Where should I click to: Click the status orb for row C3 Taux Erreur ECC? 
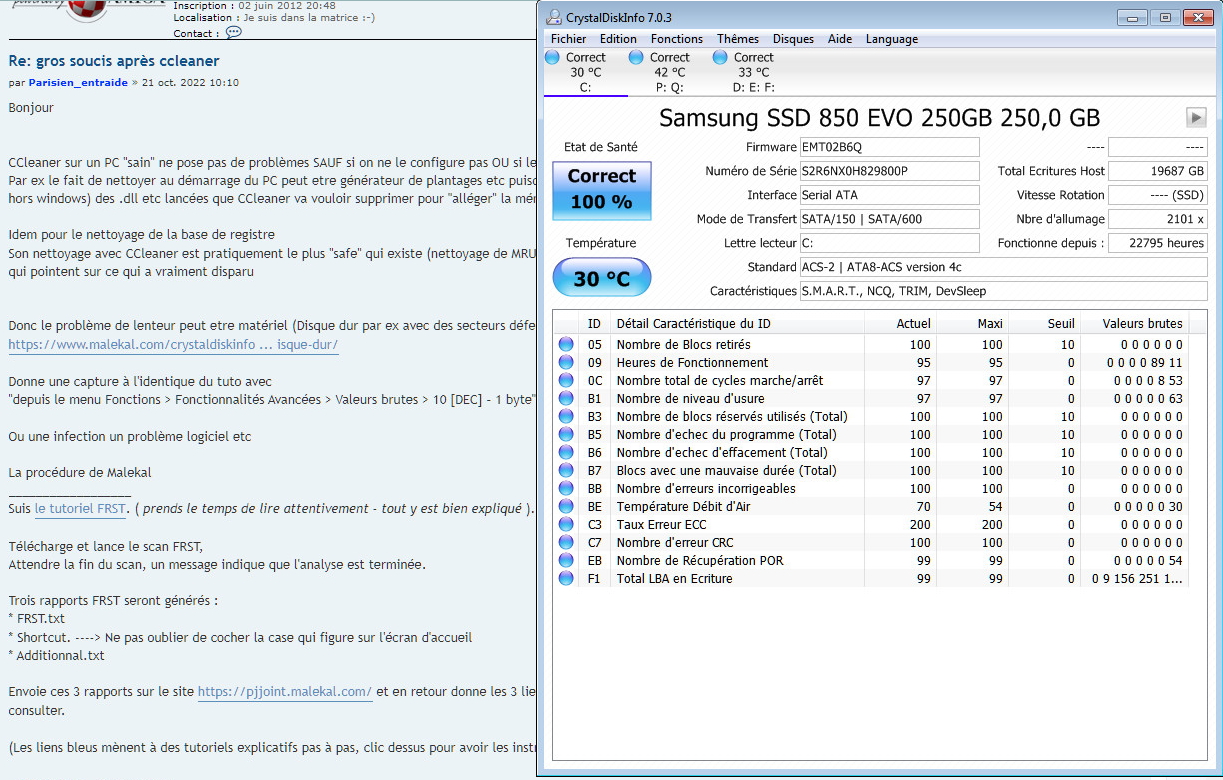[x=566, y=525]
